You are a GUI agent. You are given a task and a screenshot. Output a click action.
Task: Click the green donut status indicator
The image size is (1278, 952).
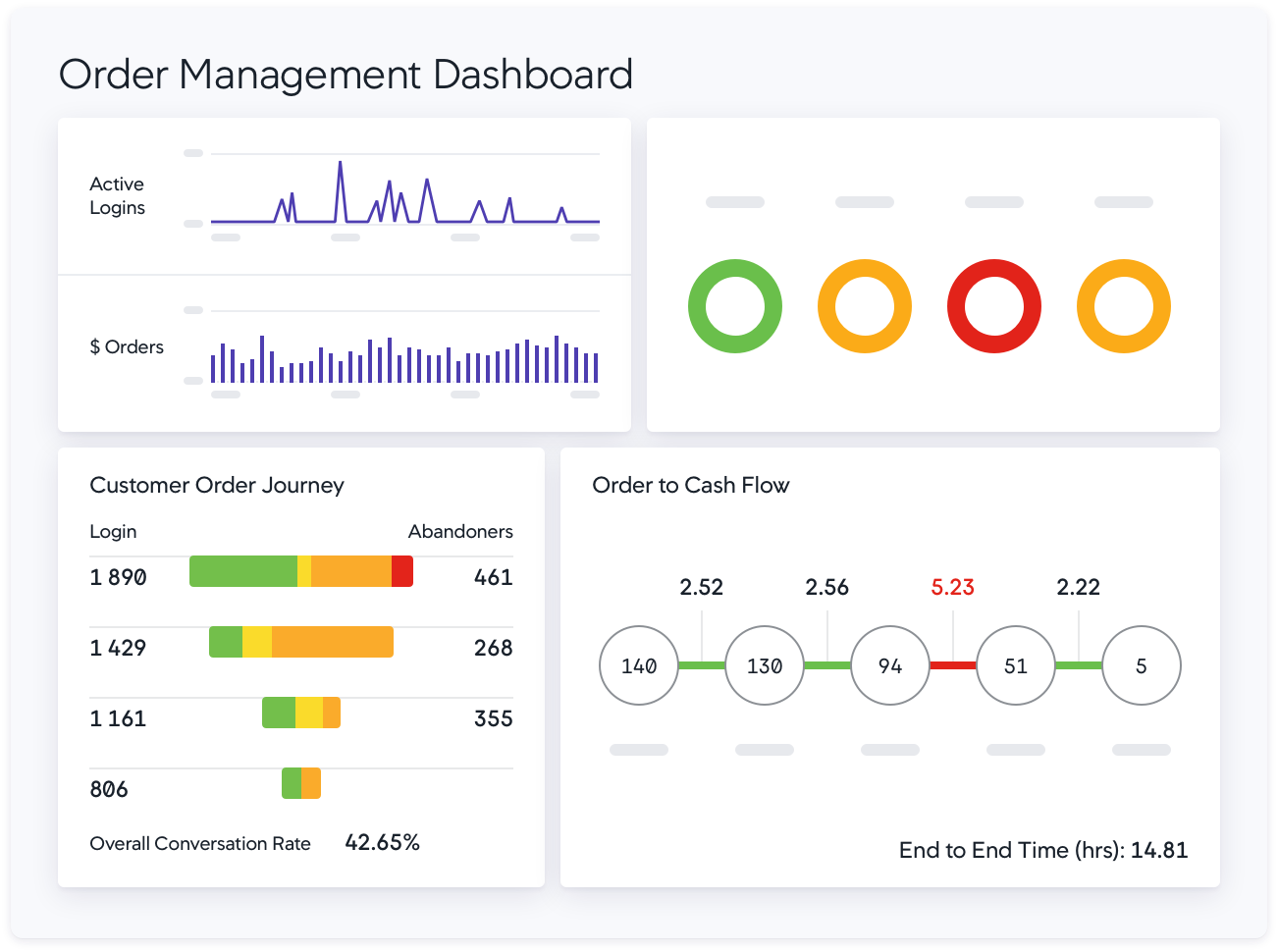(x=735, y=306)
